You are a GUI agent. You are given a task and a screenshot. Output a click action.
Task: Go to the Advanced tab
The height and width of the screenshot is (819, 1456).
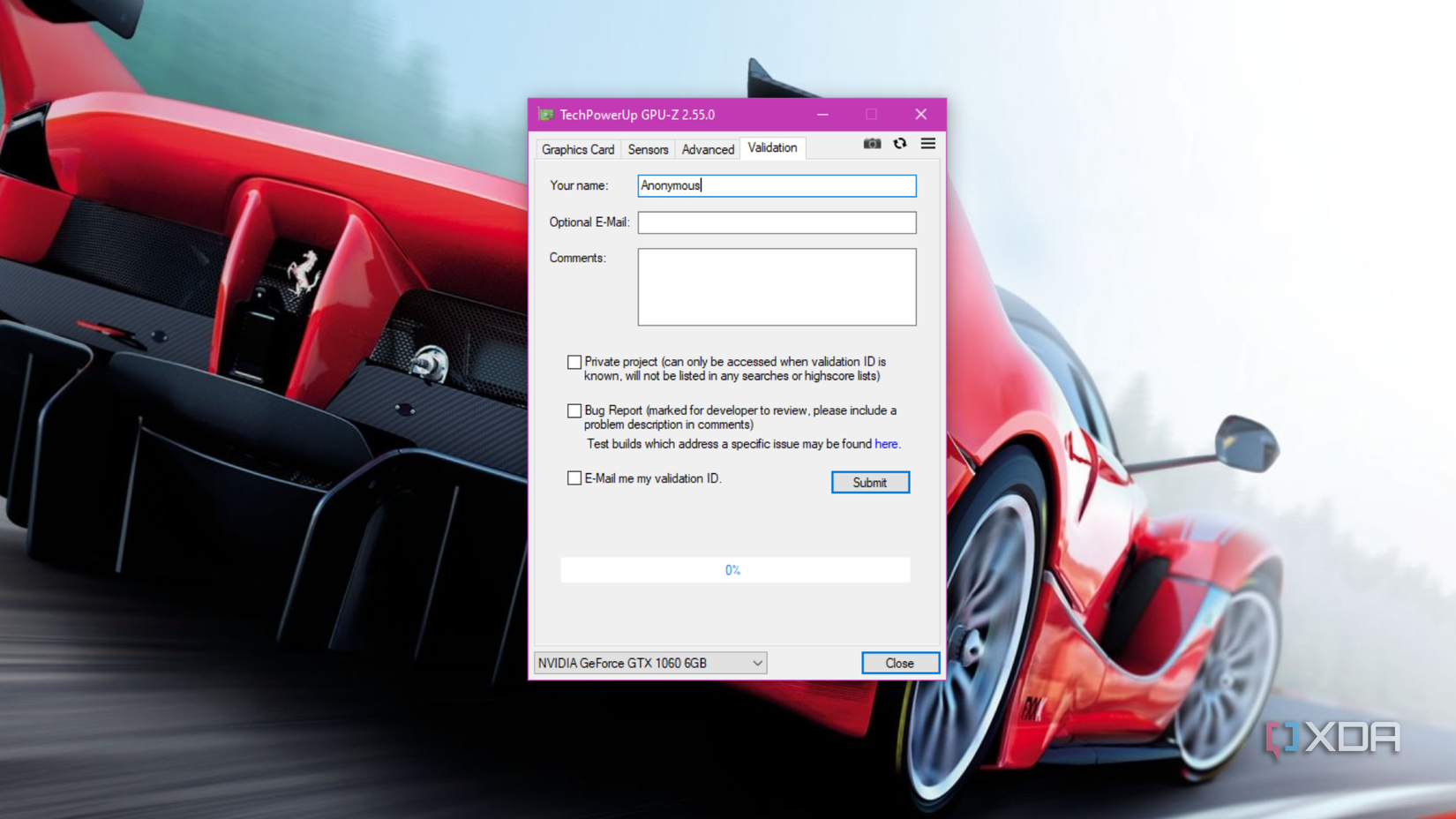click(708, 149)
